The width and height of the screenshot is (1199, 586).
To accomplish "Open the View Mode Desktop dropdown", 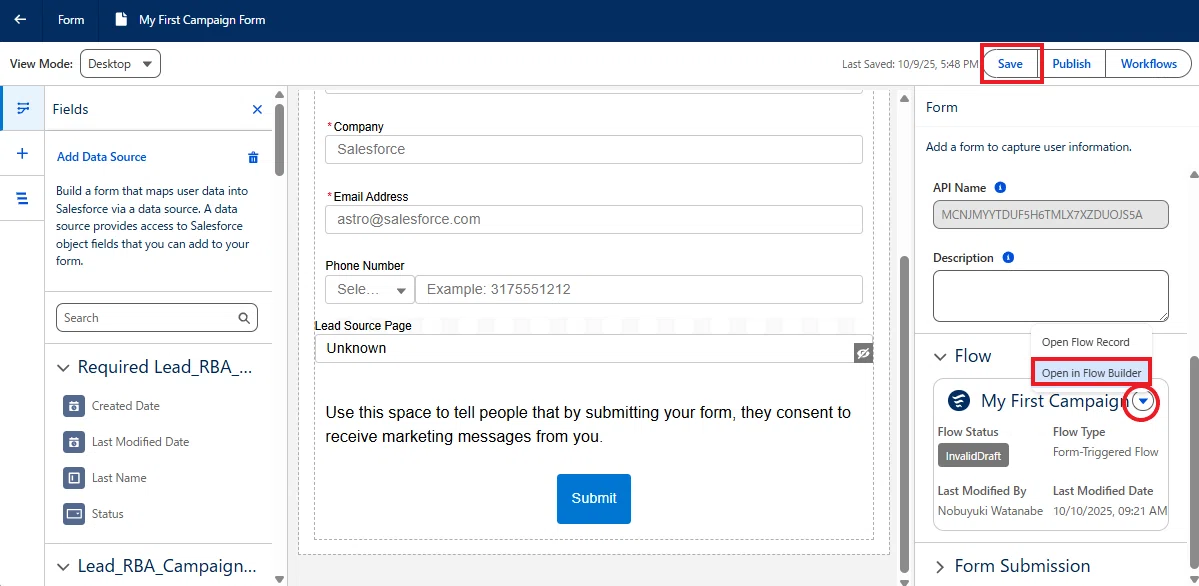I will pos(120,63).
